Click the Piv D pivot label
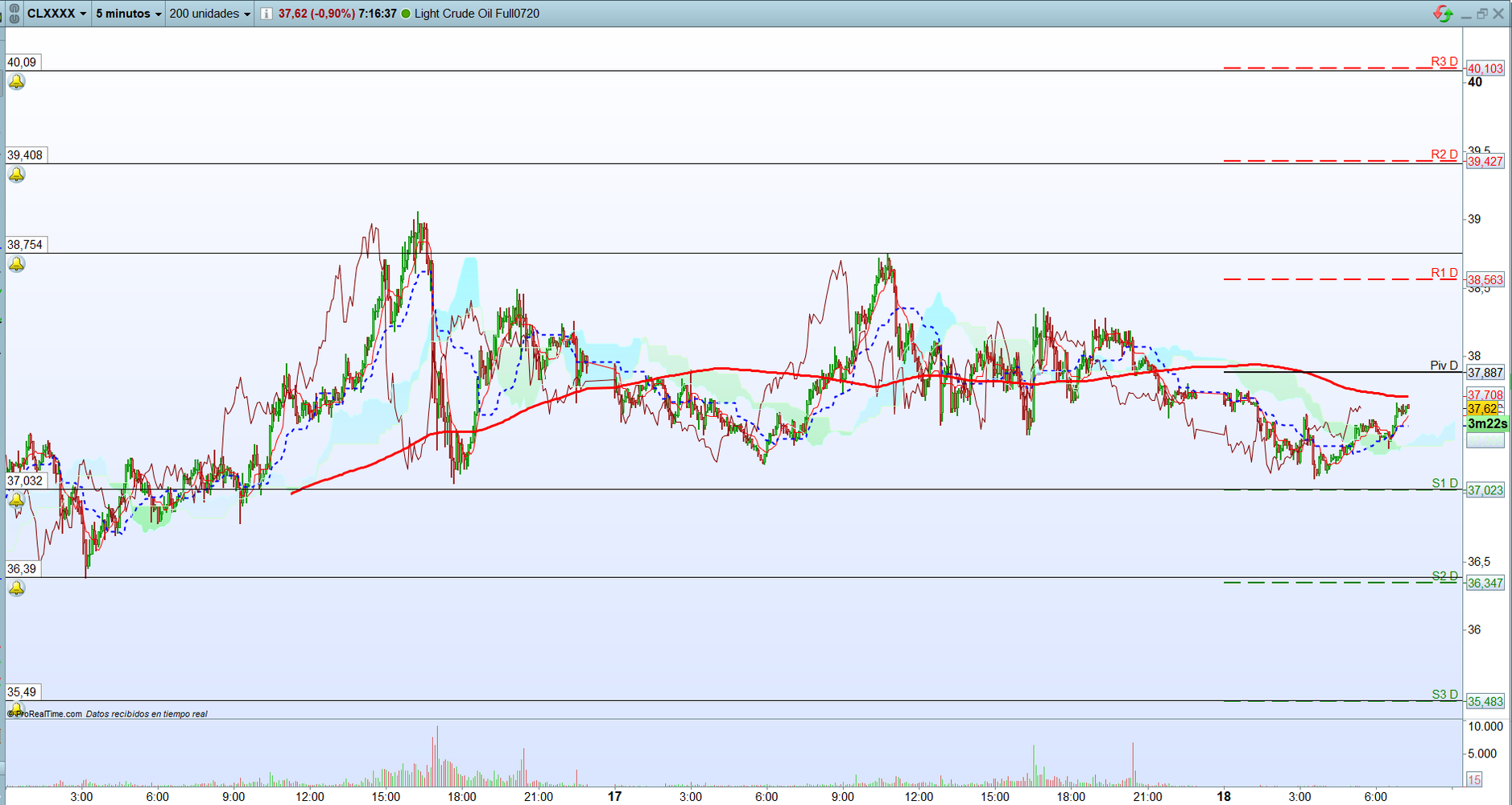The width and height of the screenshot is (1512, 805). pos(1444,365)
